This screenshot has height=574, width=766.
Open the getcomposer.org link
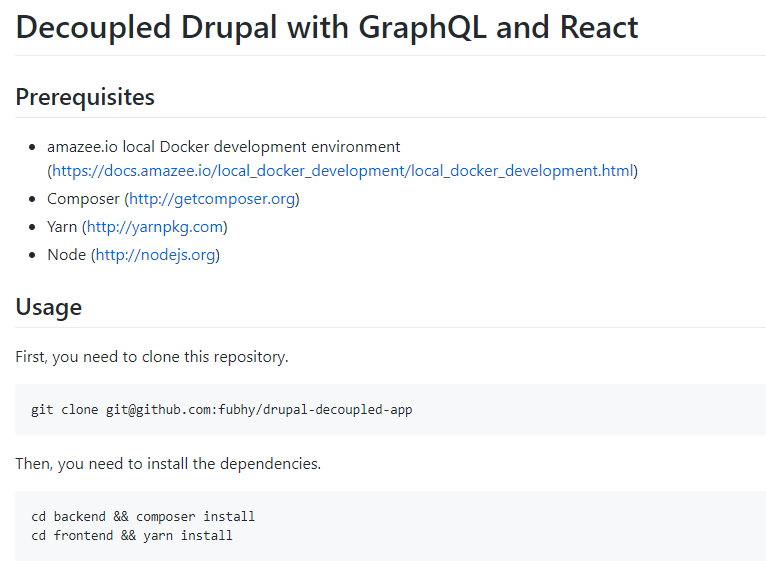click(x=212, y=199)
